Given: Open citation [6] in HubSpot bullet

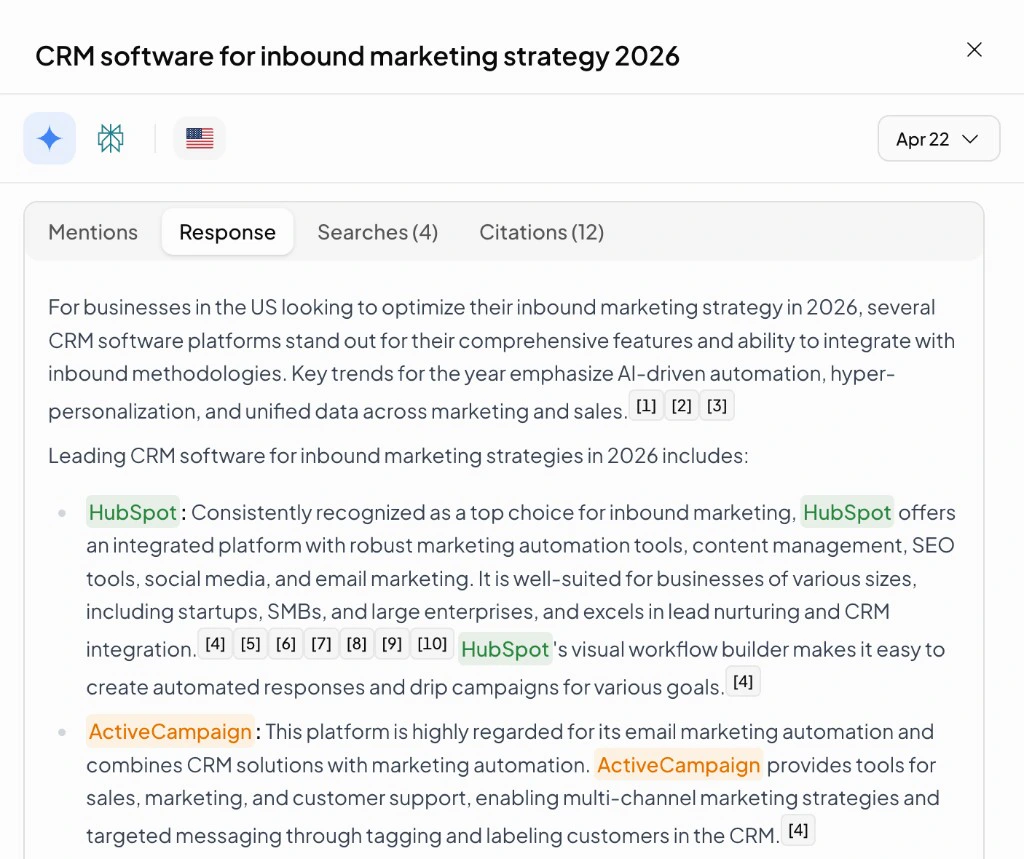Looking at the screenshot, I should coord(285,644).
